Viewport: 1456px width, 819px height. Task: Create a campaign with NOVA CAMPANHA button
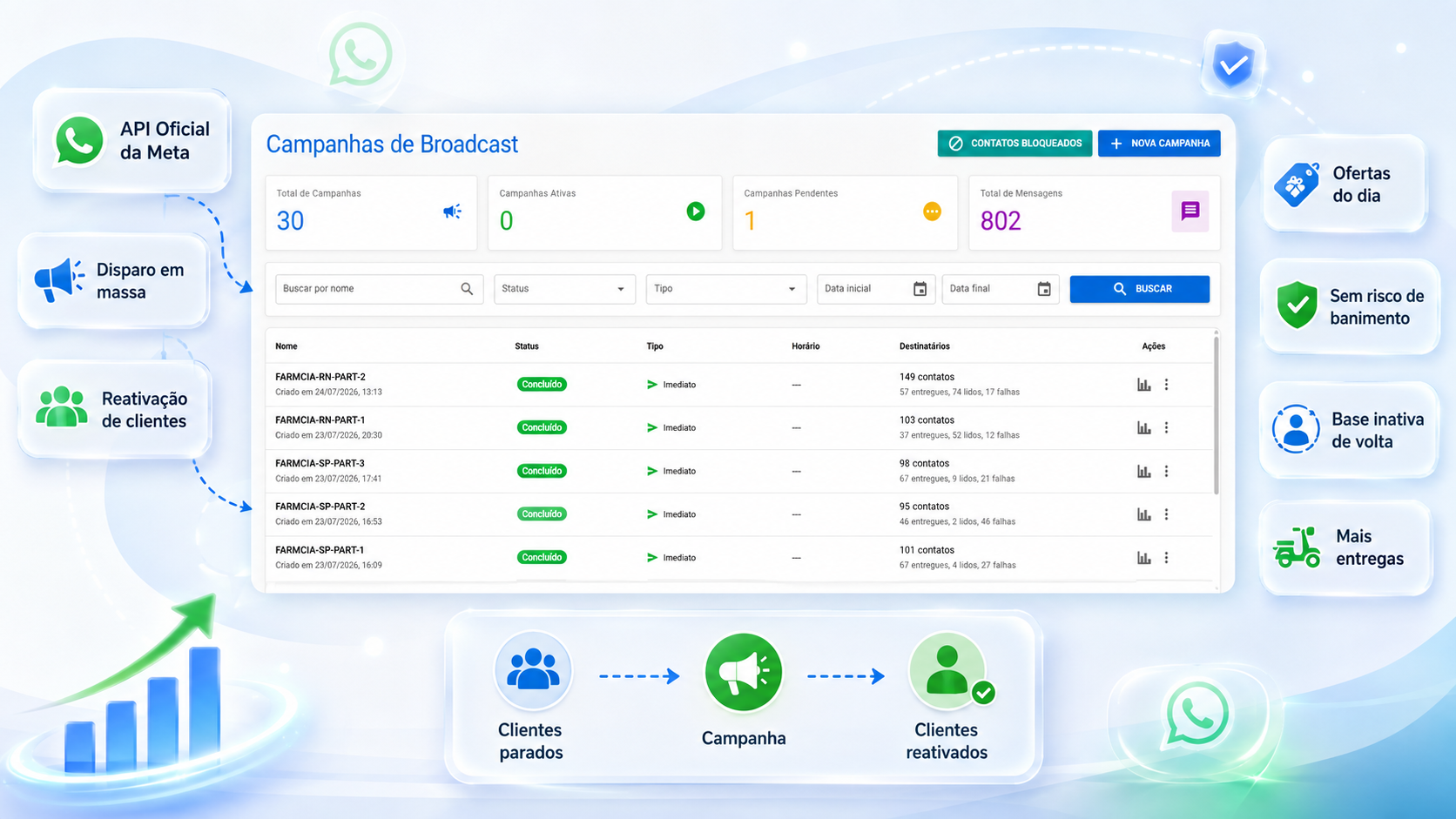tap(1159, 144)
